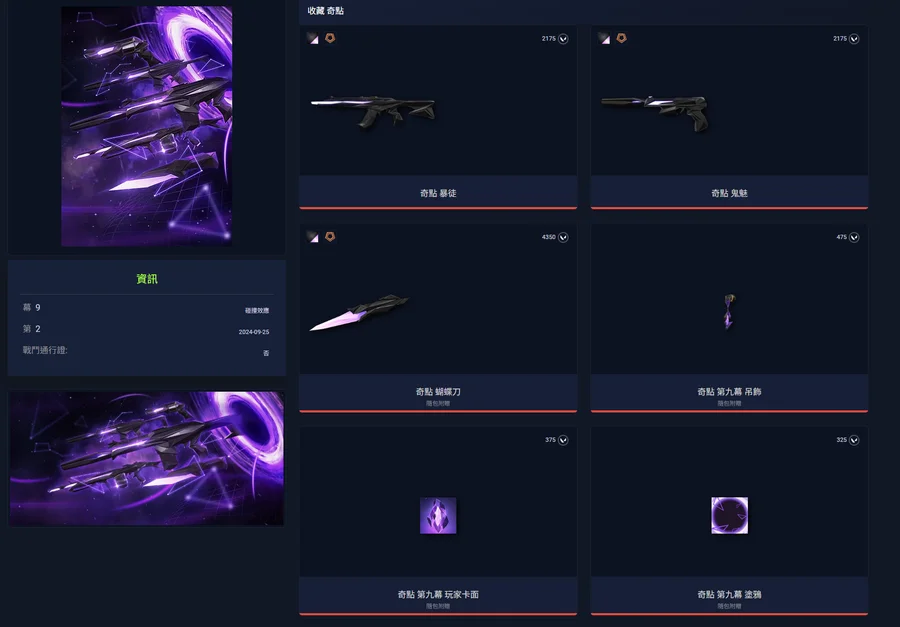Click the orange edition tier icon on 奇點 鬼魅

click(x=621, y=38)
